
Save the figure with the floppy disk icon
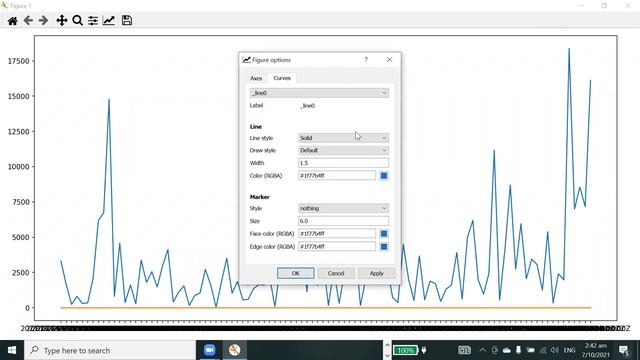[127, 20]
